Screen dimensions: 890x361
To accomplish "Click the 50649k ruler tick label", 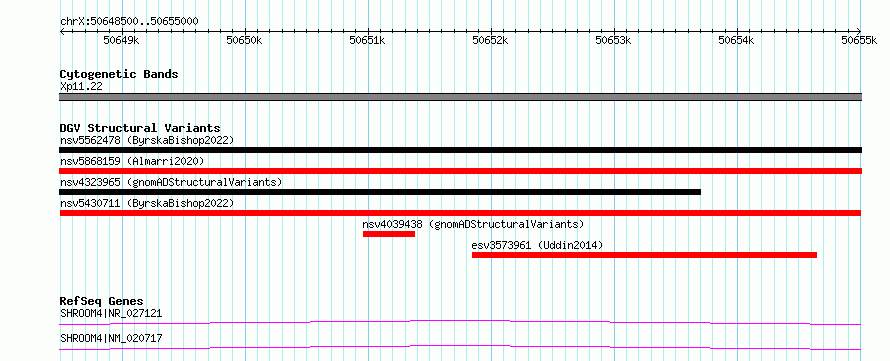I will pyautogui.click(x=121, y=40).
